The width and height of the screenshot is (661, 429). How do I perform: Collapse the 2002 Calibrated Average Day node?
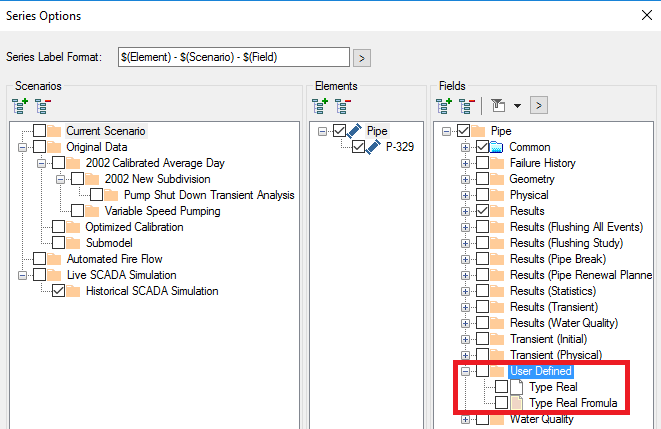[41, 164]
